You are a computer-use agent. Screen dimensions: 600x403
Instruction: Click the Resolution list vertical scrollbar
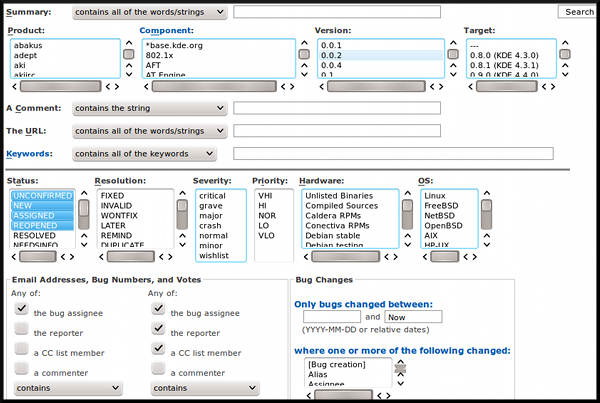[x=182, y=217]
